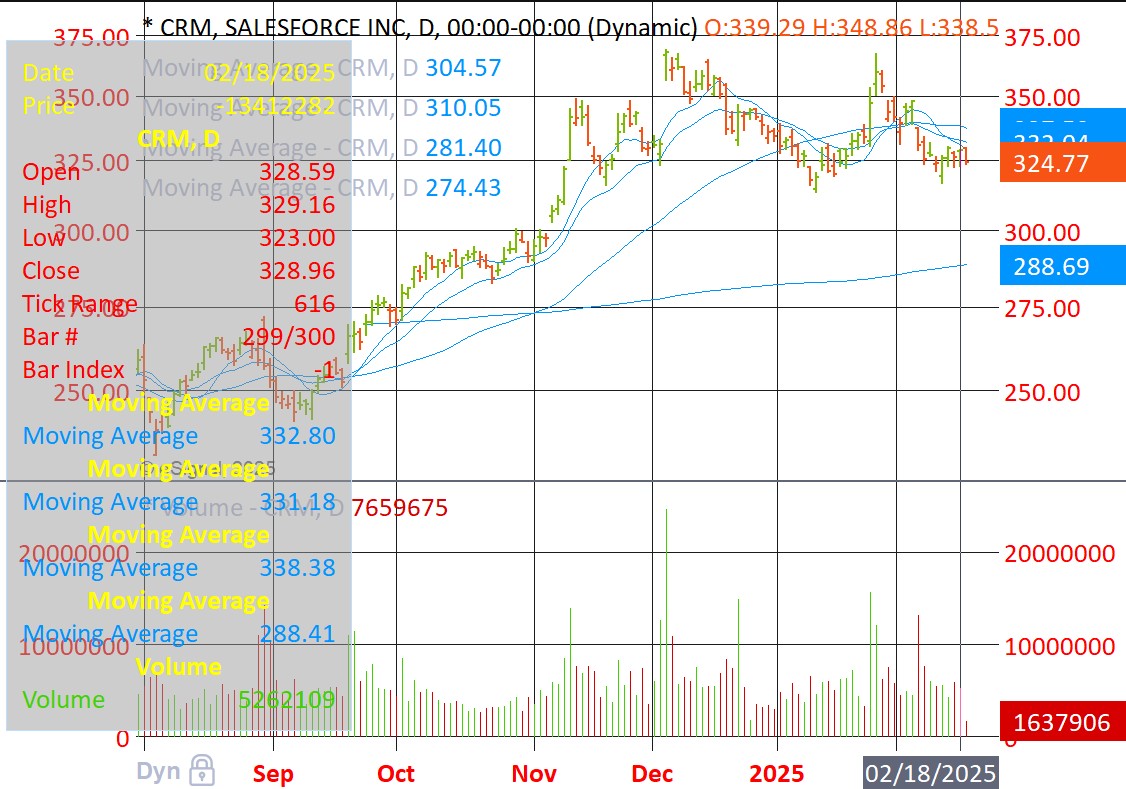Click the lock icon next to Dyn
The height and width of the screenshot is (789, 1126).
pyautogui.click(x=202, y=770)
